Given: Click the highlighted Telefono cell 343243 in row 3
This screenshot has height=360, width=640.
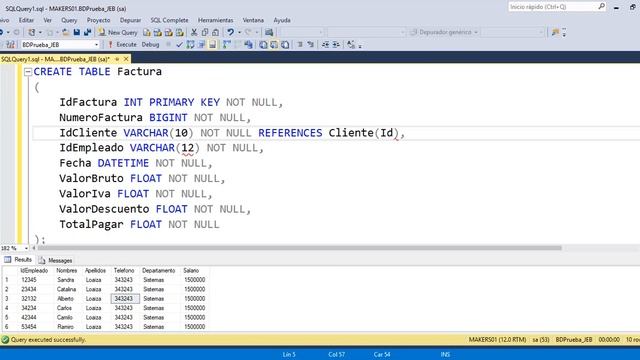Looking at the screenshot, I should [125, 299].
